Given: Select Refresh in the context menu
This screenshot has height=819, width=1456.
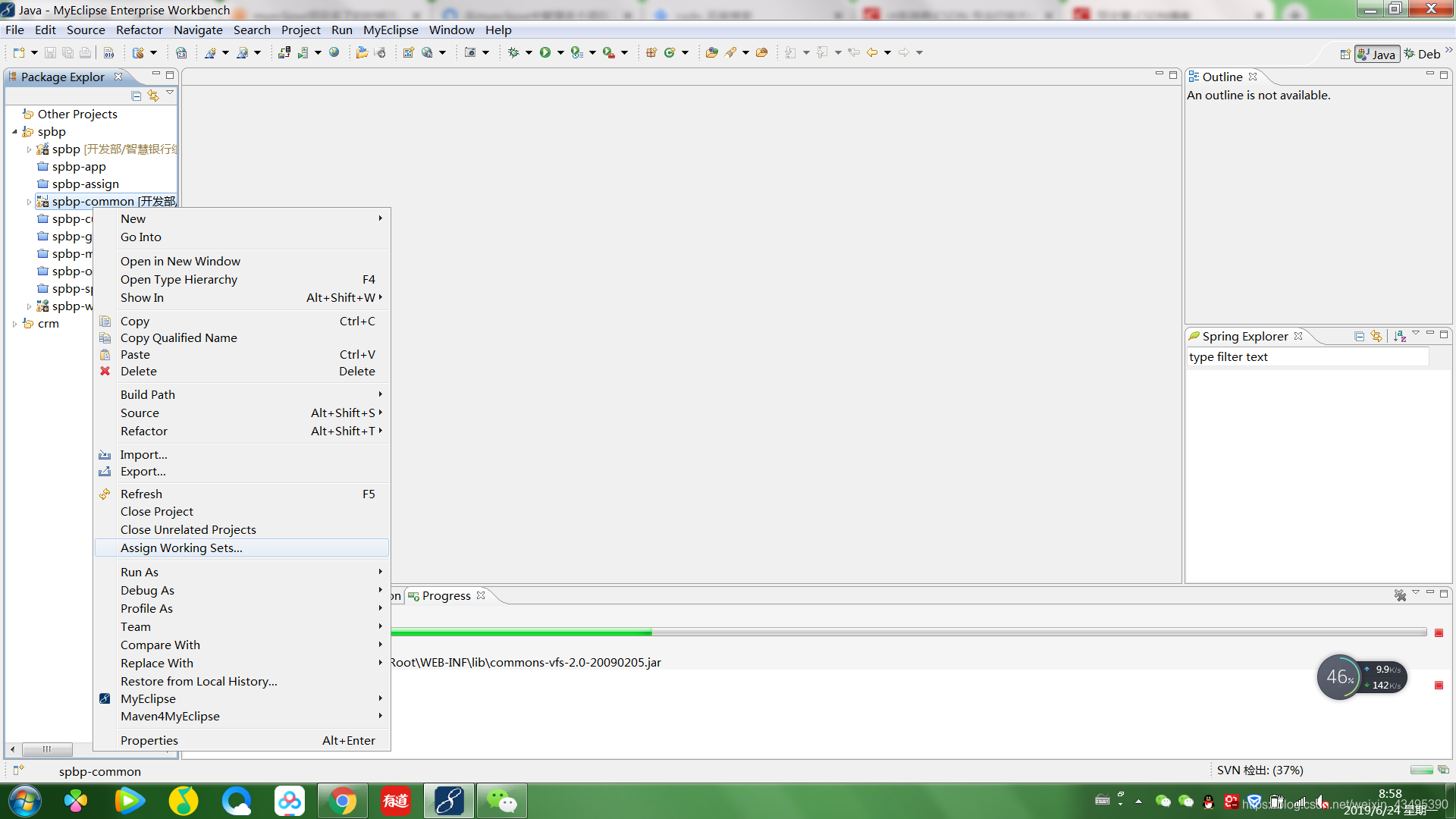Looking at the screenshot, I should pyautogui.click(x=242, y=494).
